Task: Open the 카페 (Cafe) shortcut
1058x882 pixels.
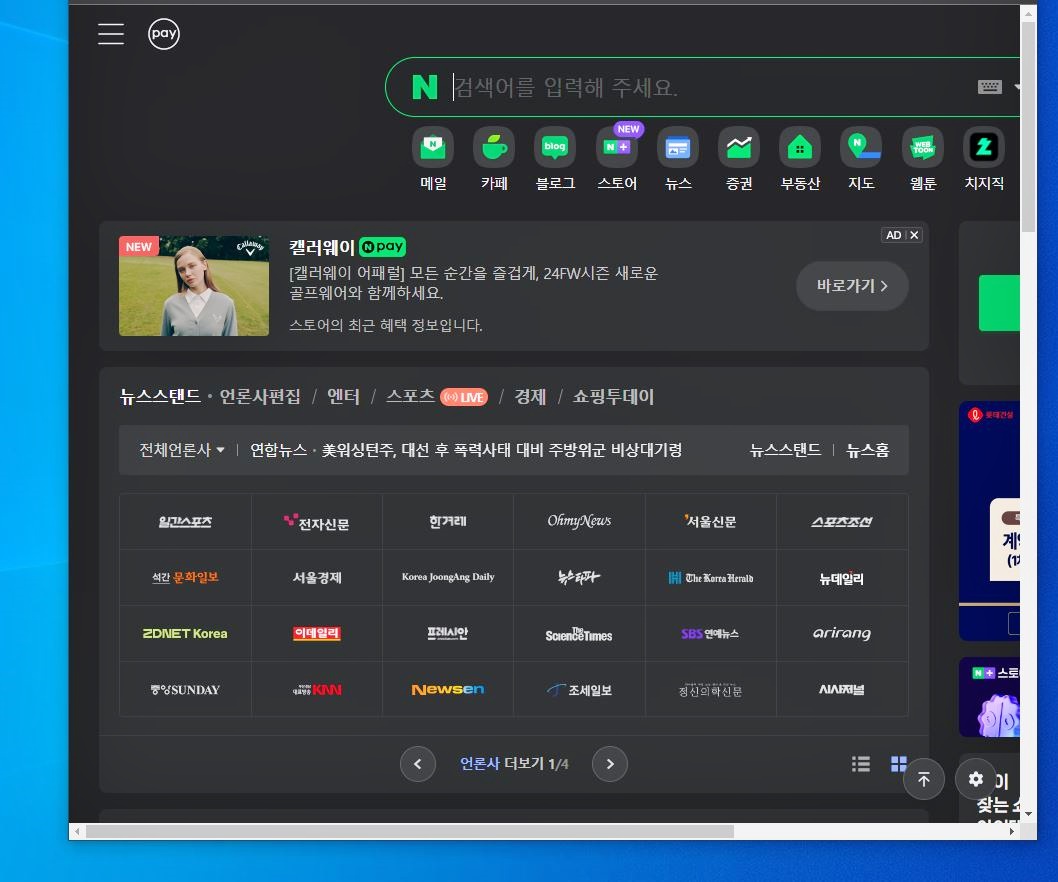Action: 495,159
